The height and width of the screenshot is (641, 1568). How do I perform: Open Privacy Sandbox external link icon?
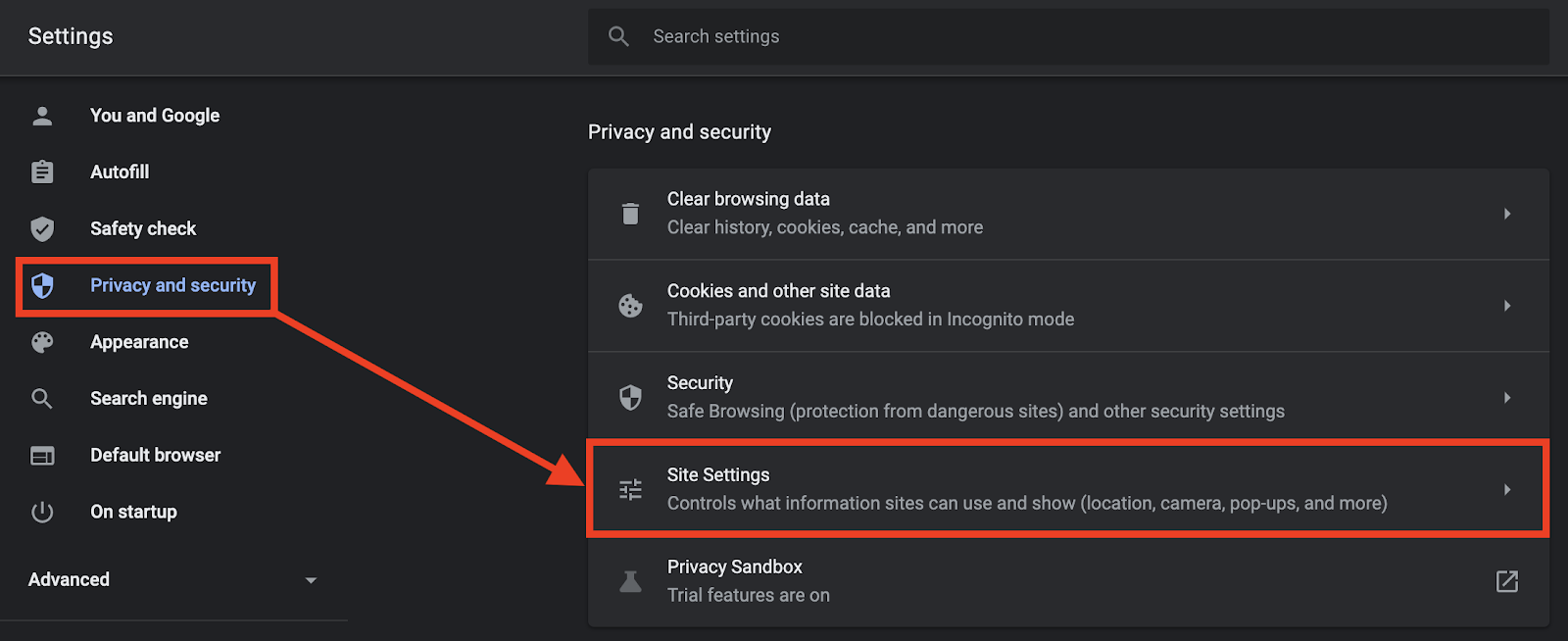(1507, 581)
